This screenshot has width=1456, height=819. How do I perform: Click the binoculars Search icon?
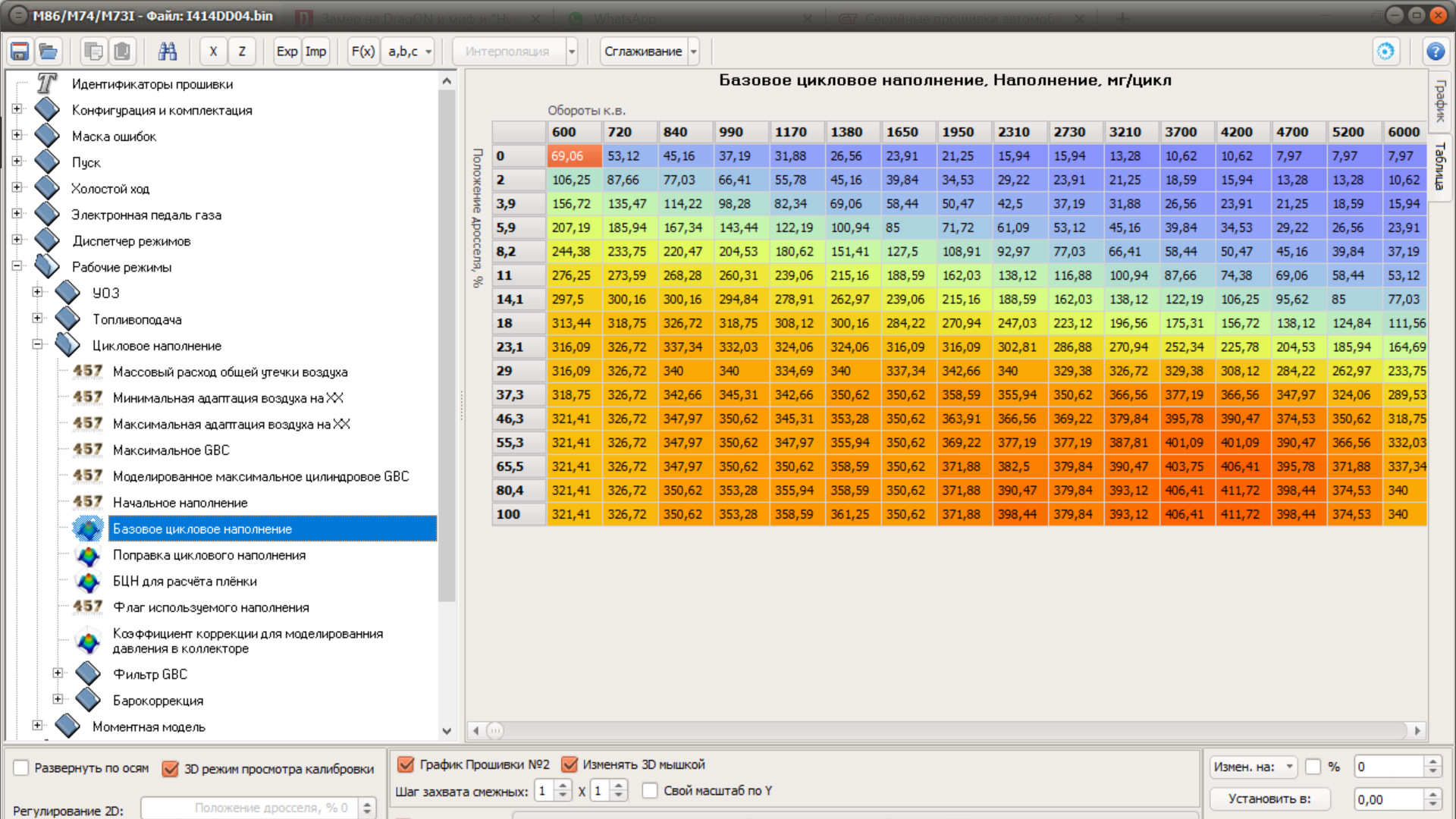point(167,52)
